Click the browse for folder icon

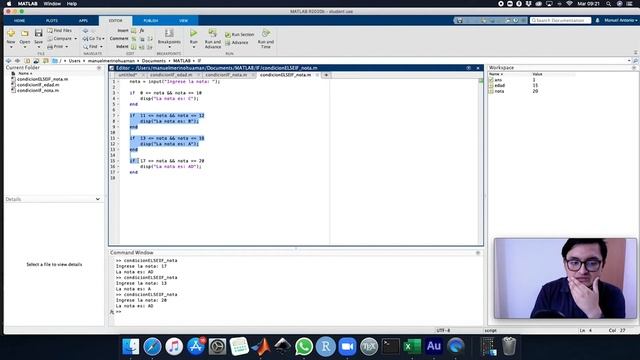tap(36, 61)
